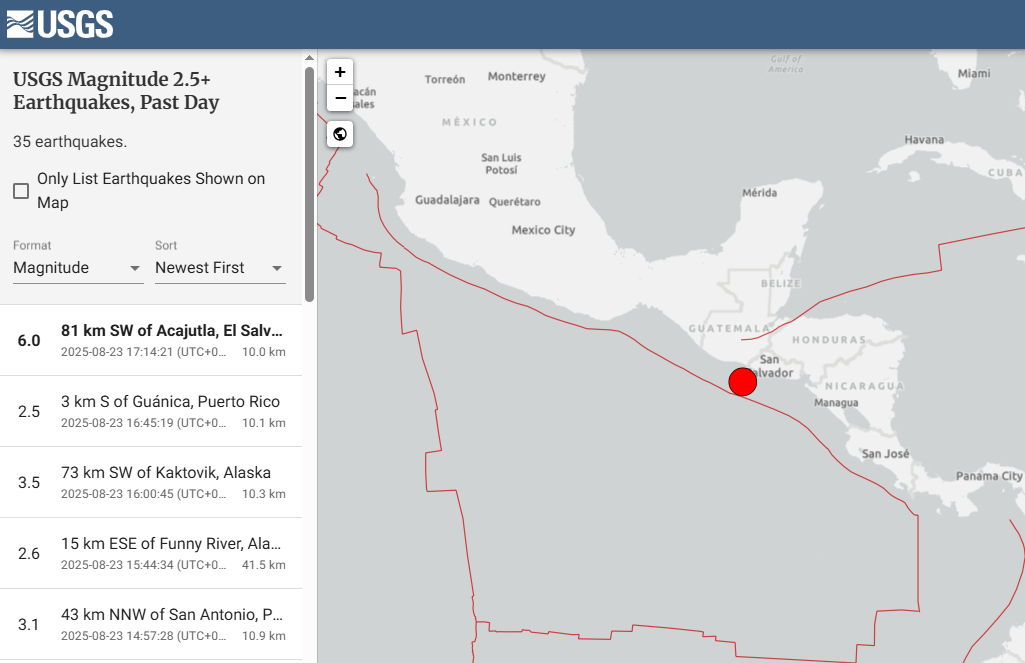Click the Guadalajara map label
1025x663 pixels.
447,200
